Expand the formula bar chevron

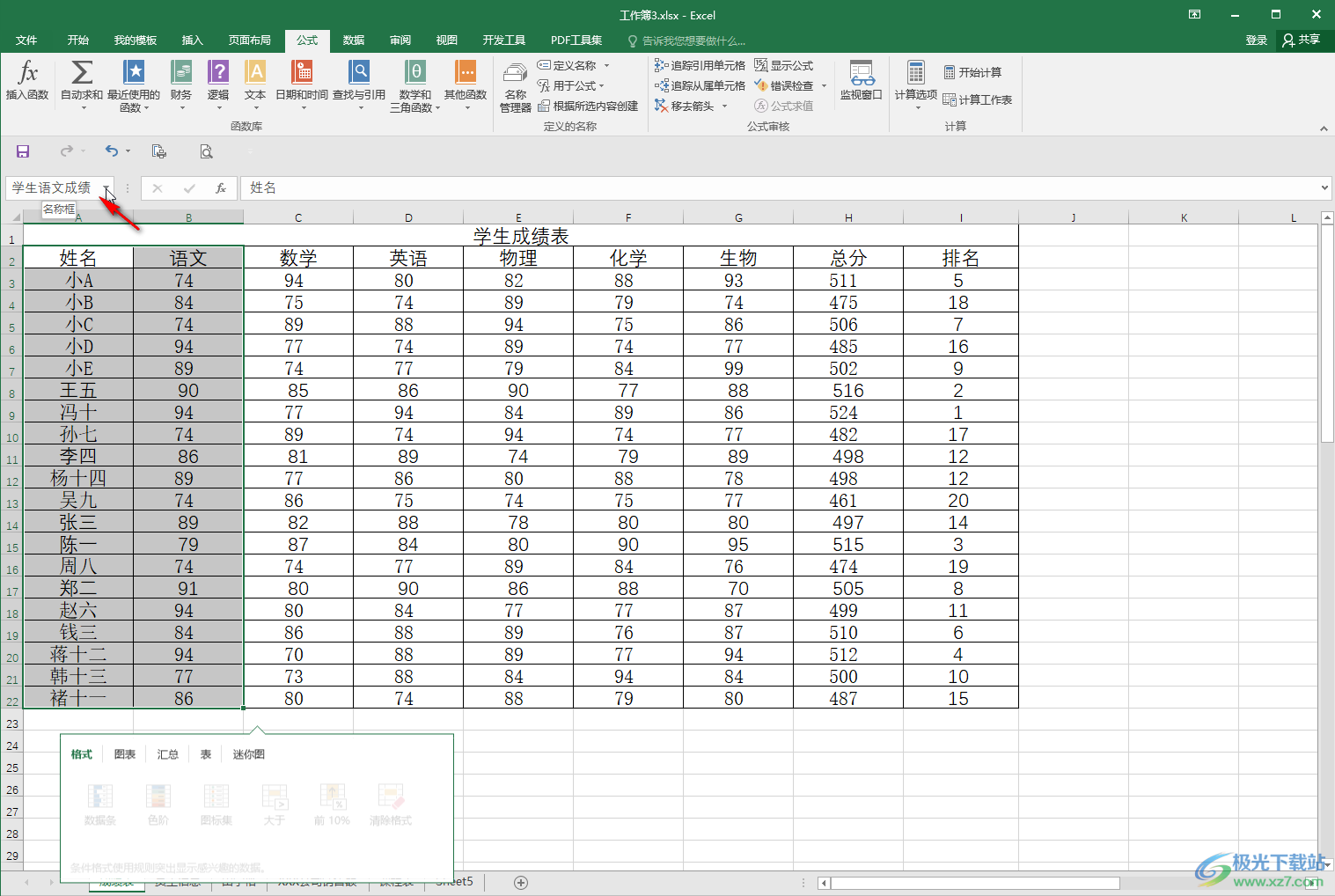pyautogui.click(x=1324, y=187)
